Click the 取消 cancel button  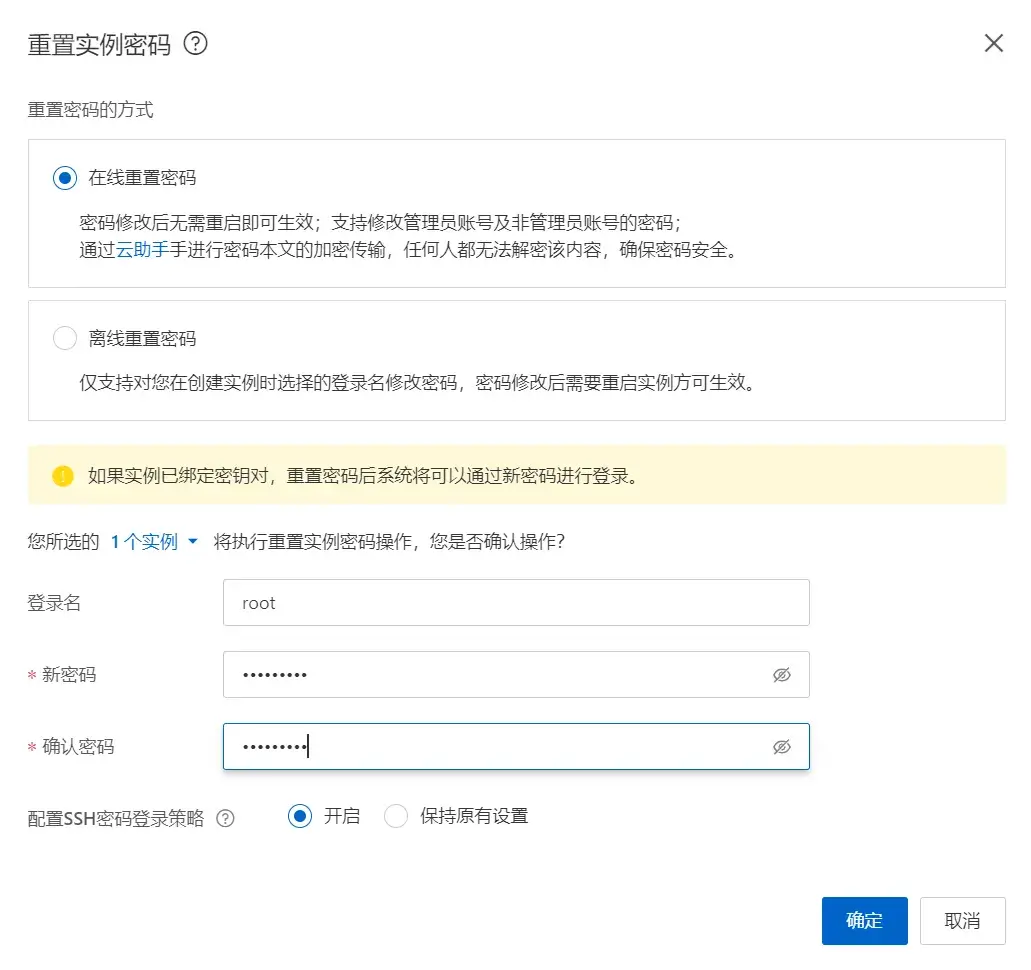pos(963,921)
